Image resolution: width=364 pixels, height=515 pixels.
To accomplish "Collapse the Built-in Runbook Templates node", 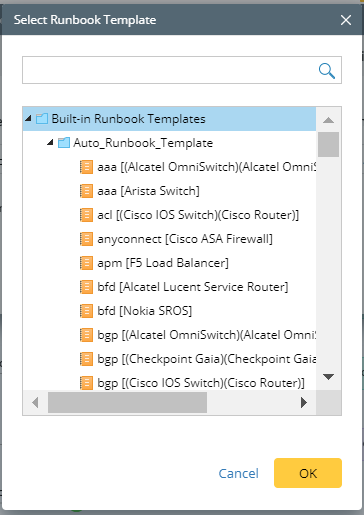I will [x=28, y=118].
